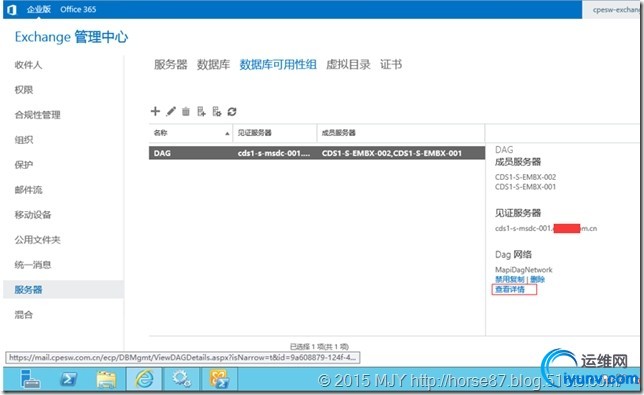Viewport: 644px width, 395px height.
Task: Open 合规性管理 in the sidebar
Action: pyautogui.click(x=37, y=115)
